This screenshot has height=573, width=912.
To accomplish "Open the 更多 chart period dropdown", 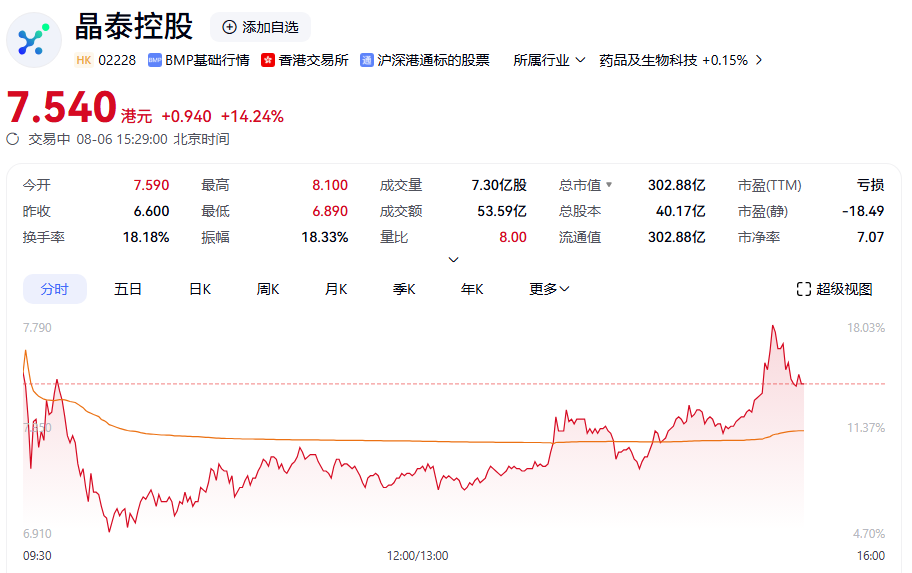I will point(549,289).
